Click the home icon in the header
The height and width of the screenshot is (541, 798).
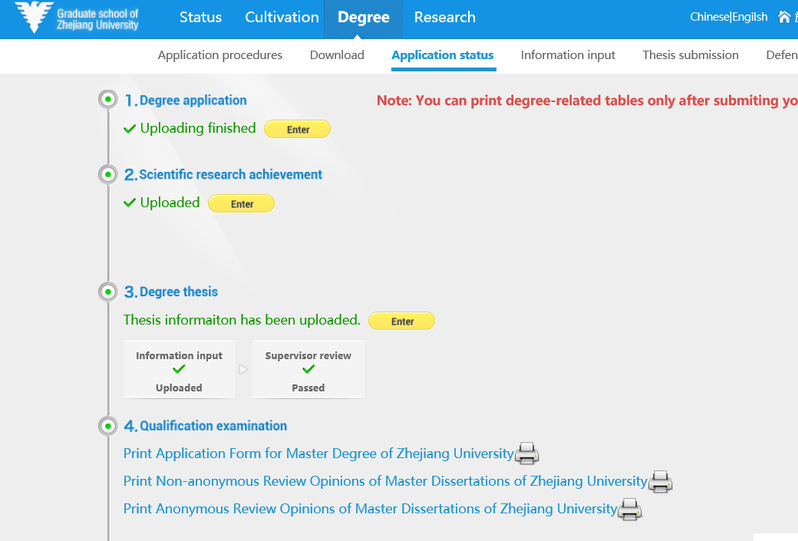coord(784,17)
